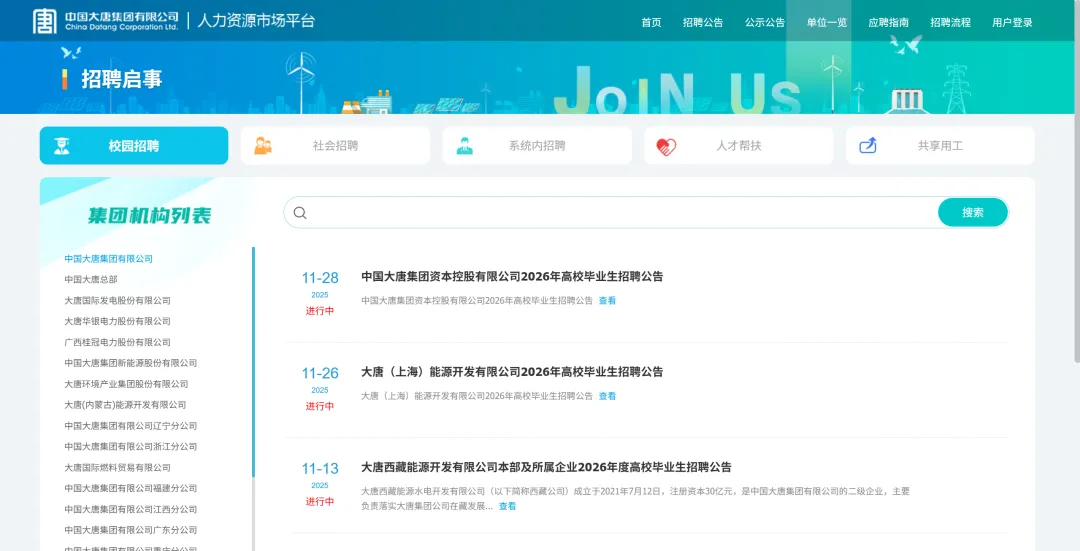The height and width of the screenshot is (551, 1080).
Task: Select 大唐国际燃料贸易有限公司 in the list
Action: pos(117,468)
